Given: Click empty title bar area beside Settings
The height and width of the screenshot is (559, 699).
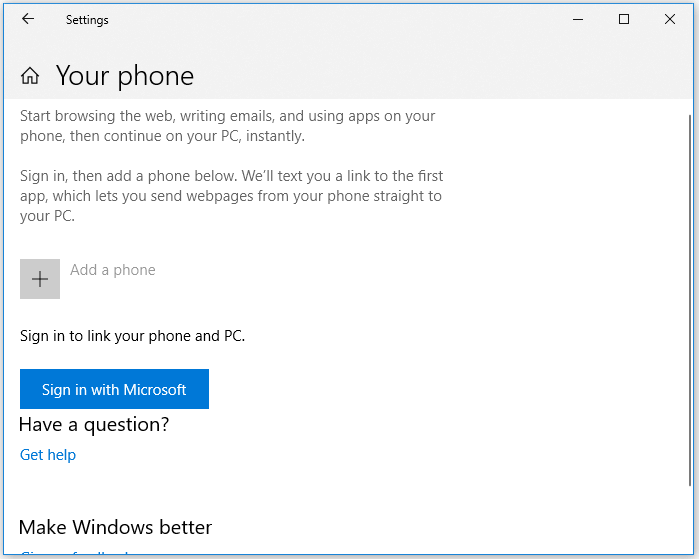Looking at the screenshot, I should pos(330,20).
